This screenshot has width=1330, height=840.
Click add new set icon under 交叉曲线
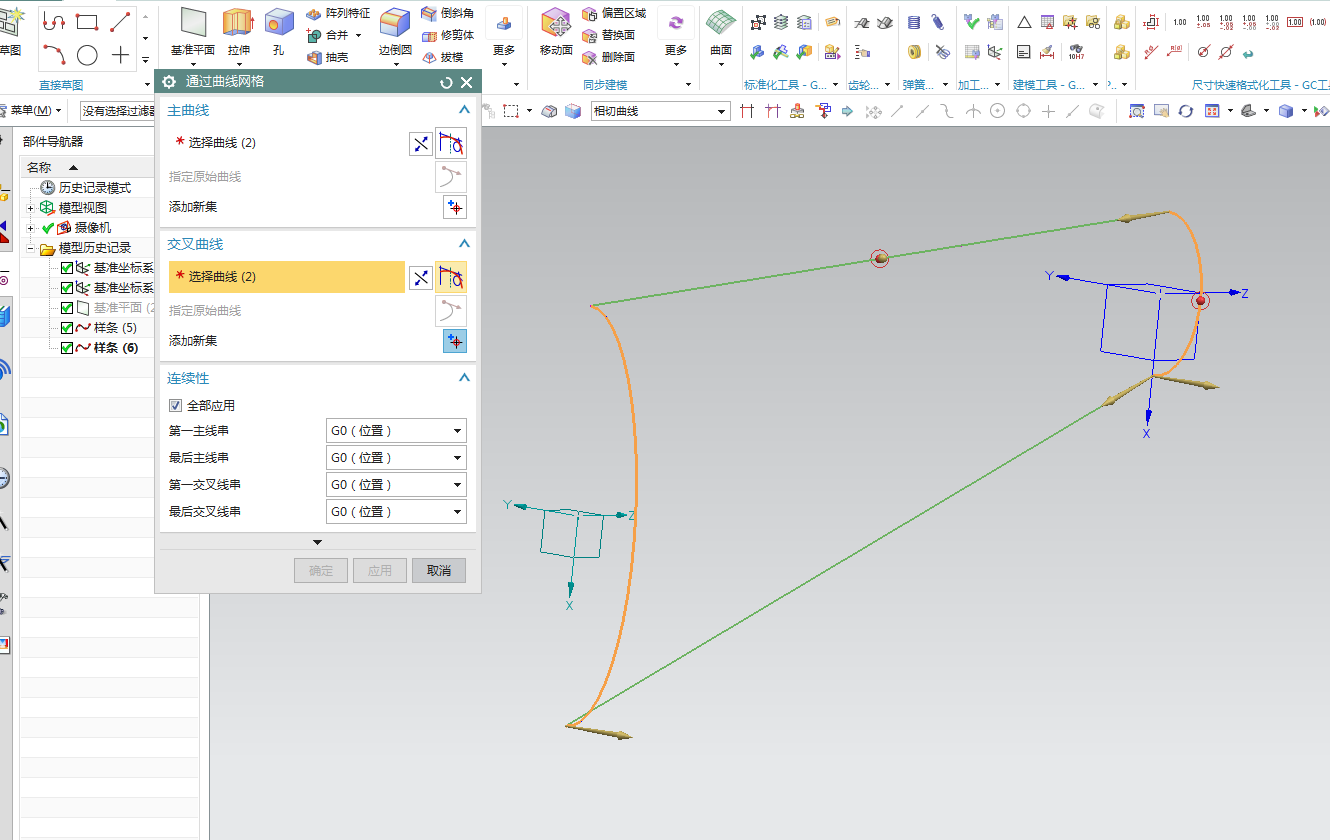(x=455, y=341)
